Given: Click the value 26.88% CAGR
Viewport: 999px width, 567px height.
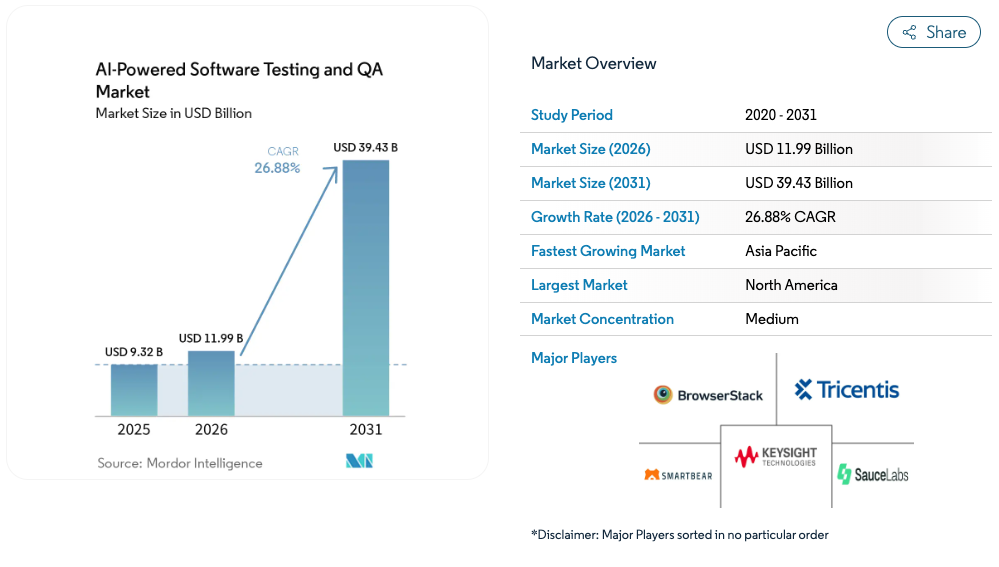Looking at the screenshot, I should click(790, 217).
